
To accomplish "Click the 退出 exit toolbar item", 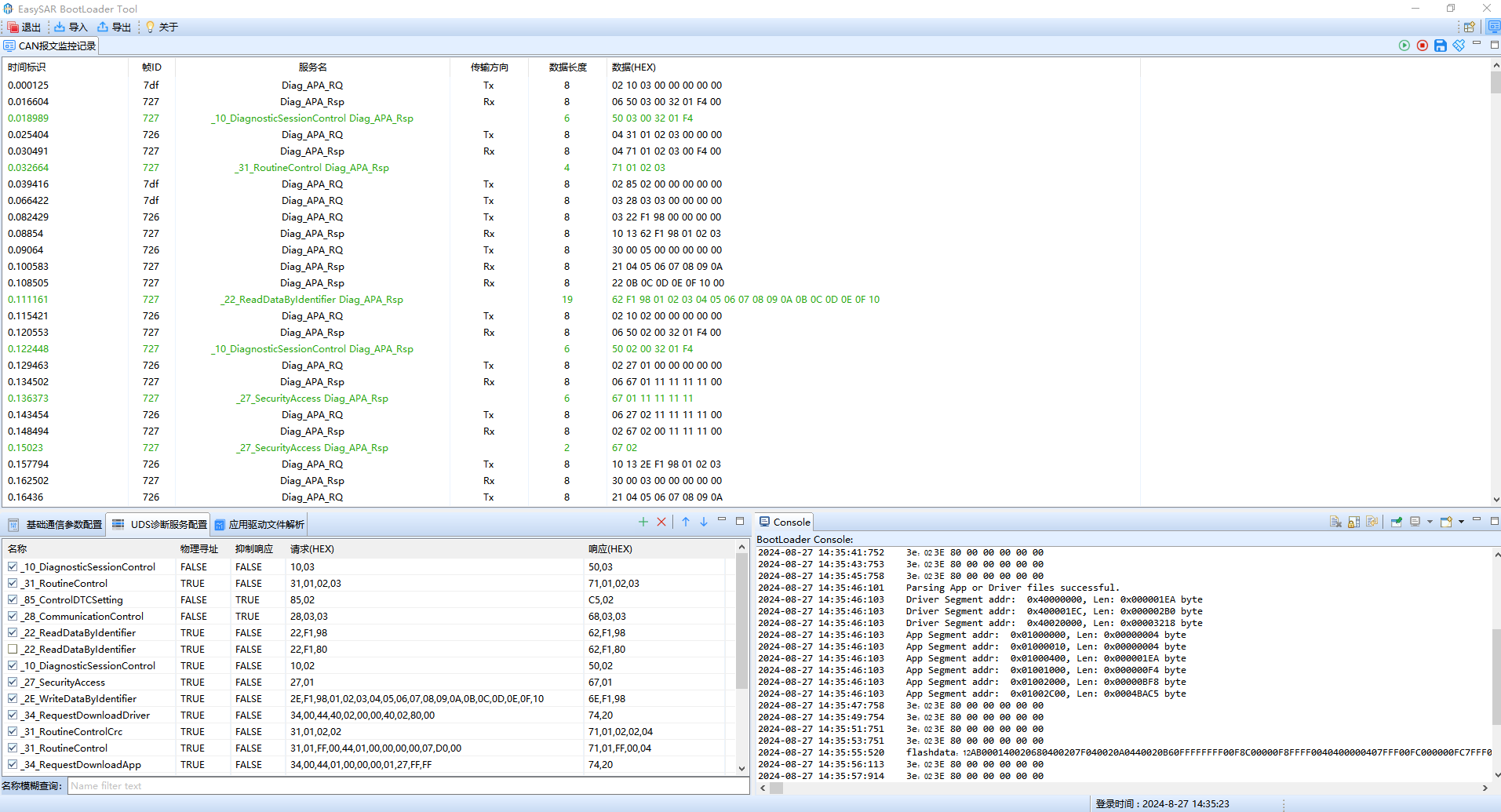I will tap(24, 27).
